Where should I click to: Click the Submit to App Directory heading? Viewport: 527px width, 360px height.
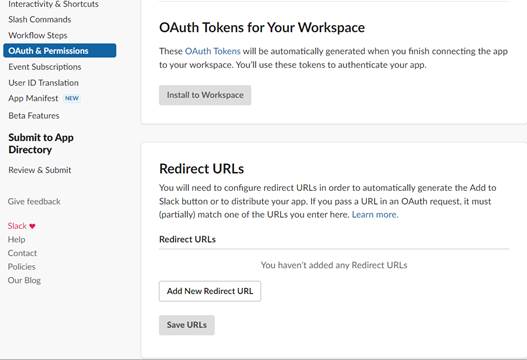pyautogui.click(x=41, y=144)
